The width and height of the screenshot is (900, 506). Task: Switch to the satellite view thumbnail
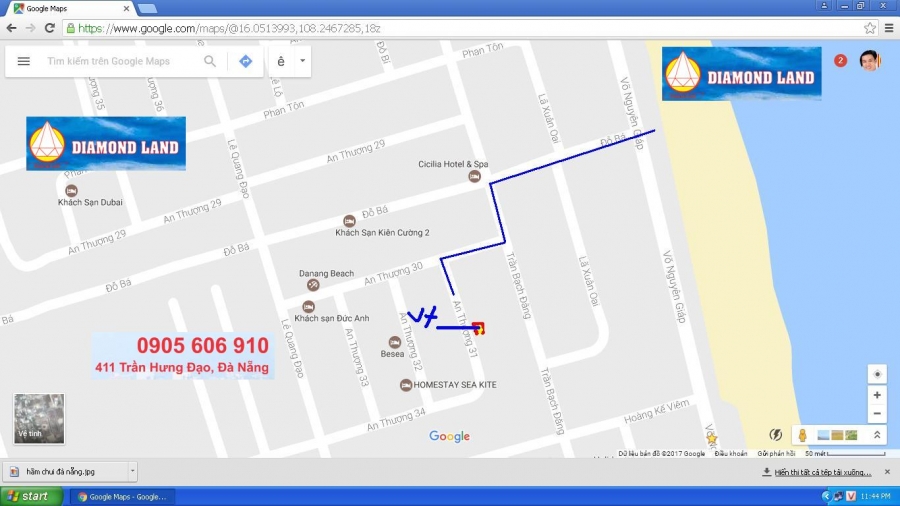point(39,418)
